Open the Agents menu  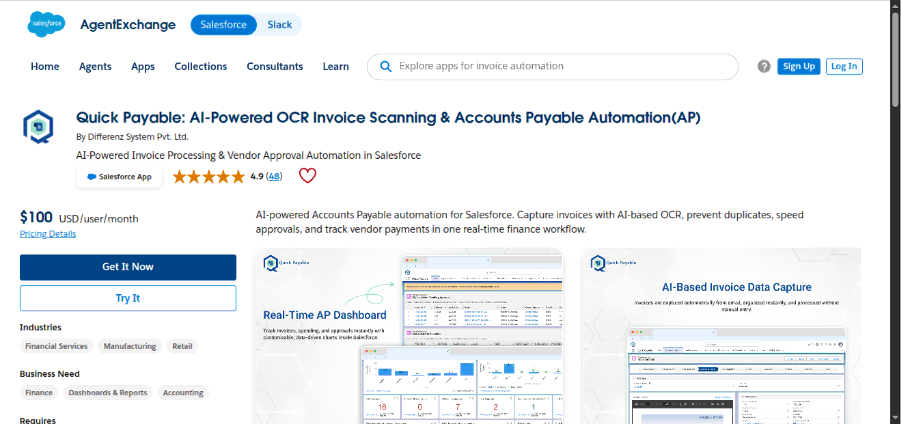point(95,67)
